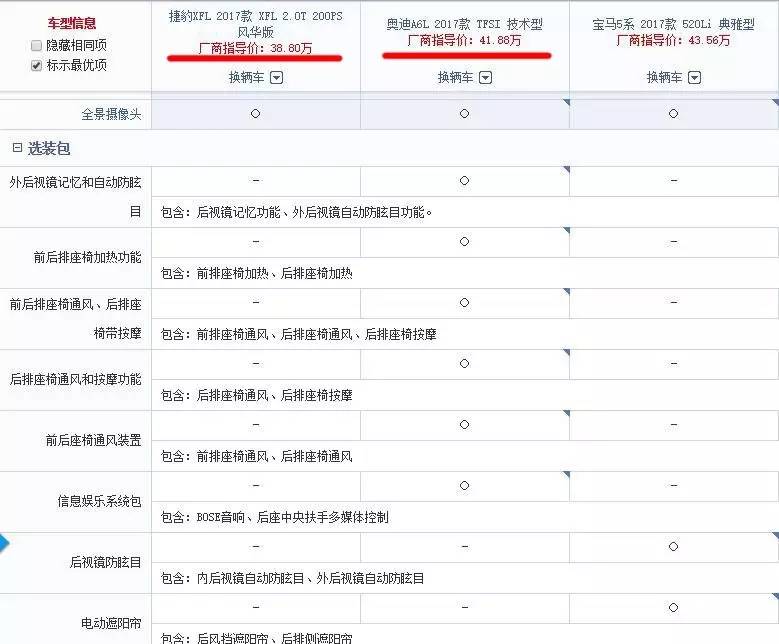Click 前后排座椅加热功能 option circle for 奥迪A6L
779x644 pixels.
click(x=465, y=242)
